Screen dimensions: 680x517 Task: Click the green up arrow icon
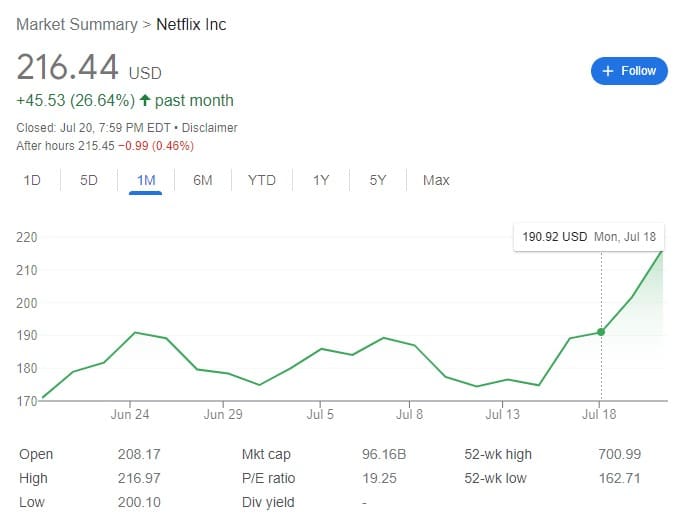point(145,101)
